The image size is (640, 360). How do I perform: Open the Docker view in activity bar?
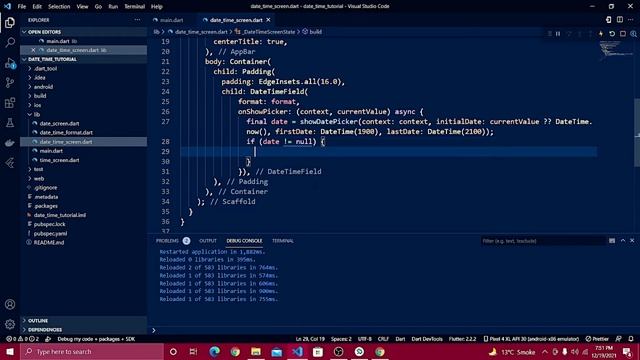click(10, 143)
